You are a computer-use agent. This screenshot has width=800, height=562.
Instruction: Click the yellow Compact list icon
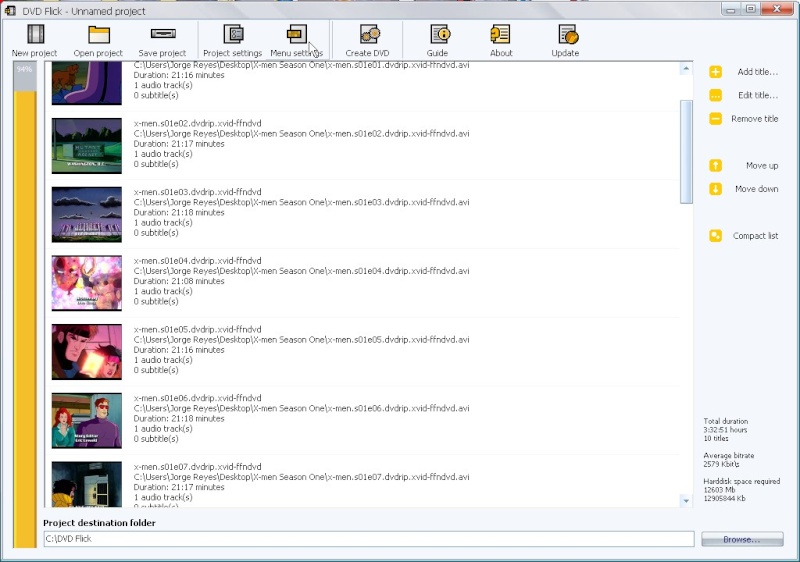[715, 236]
